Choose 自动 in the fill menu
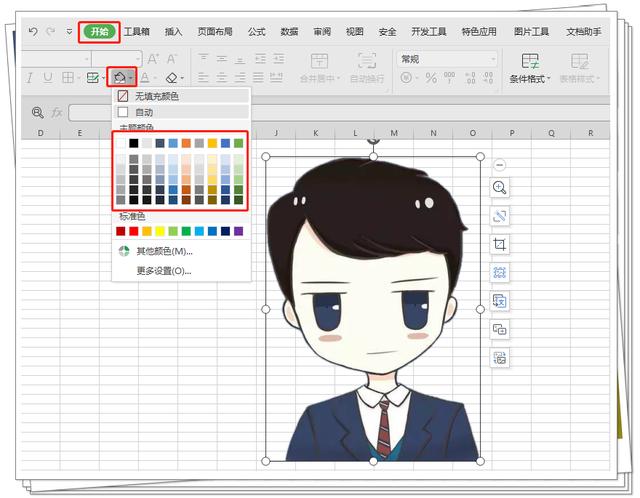640x498 pixels. tap(181, 112)
